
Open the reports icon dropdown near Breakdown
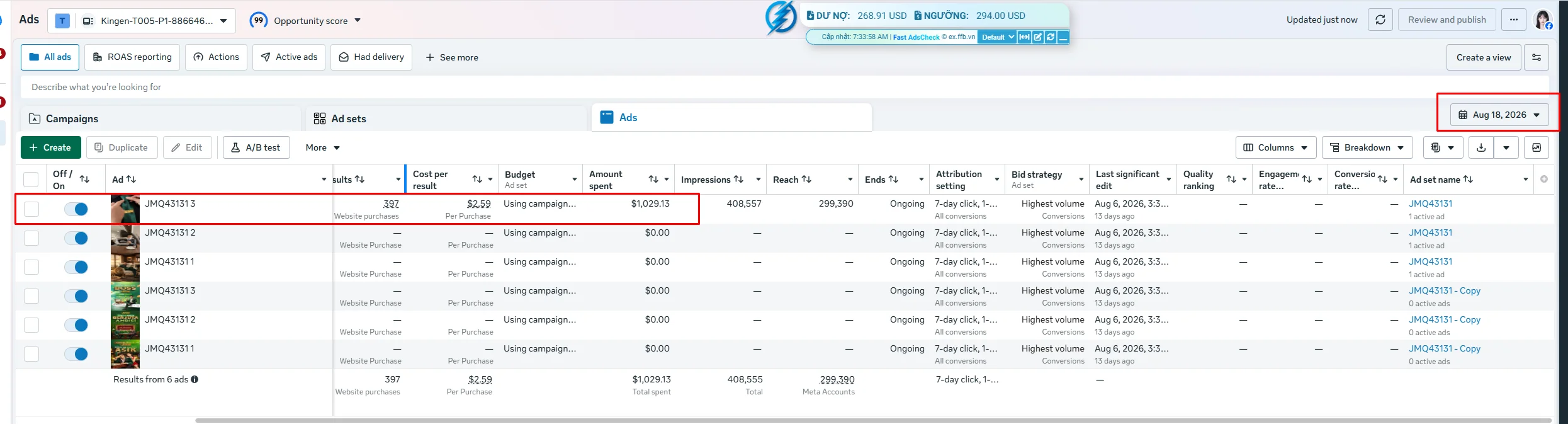pos(1442,147)
